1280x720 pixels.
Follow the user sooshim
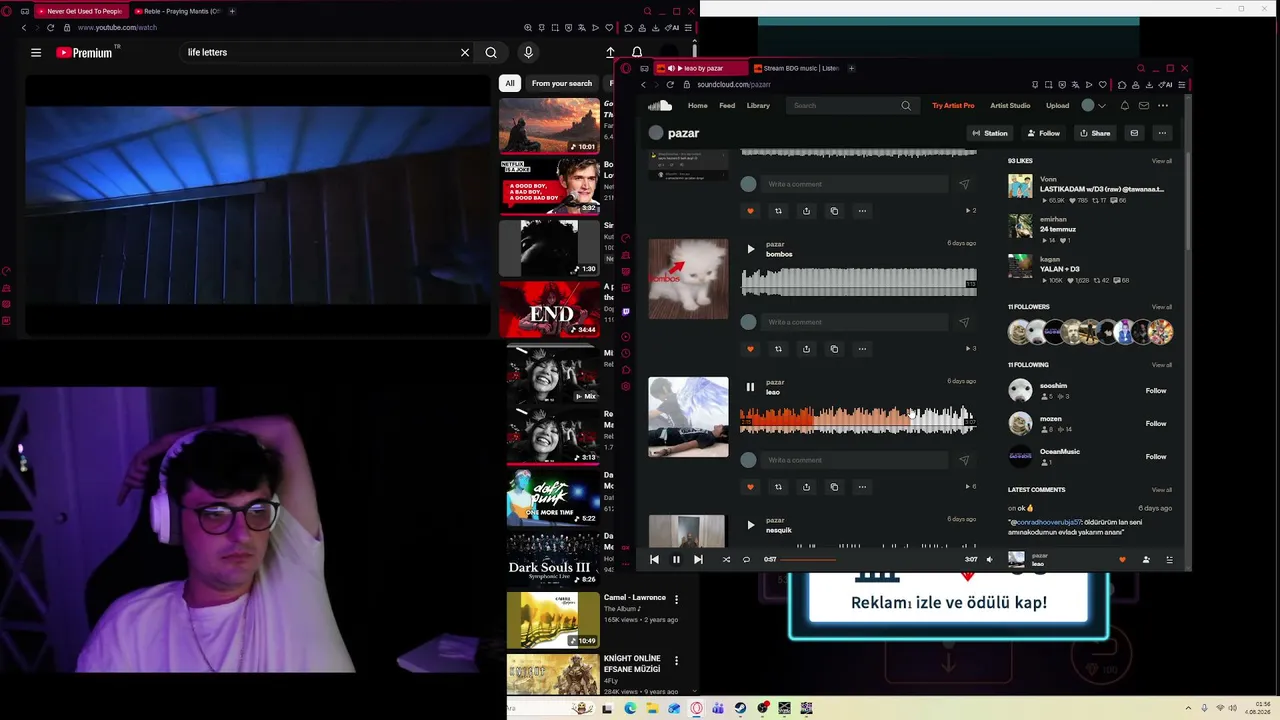[1156, 391]
